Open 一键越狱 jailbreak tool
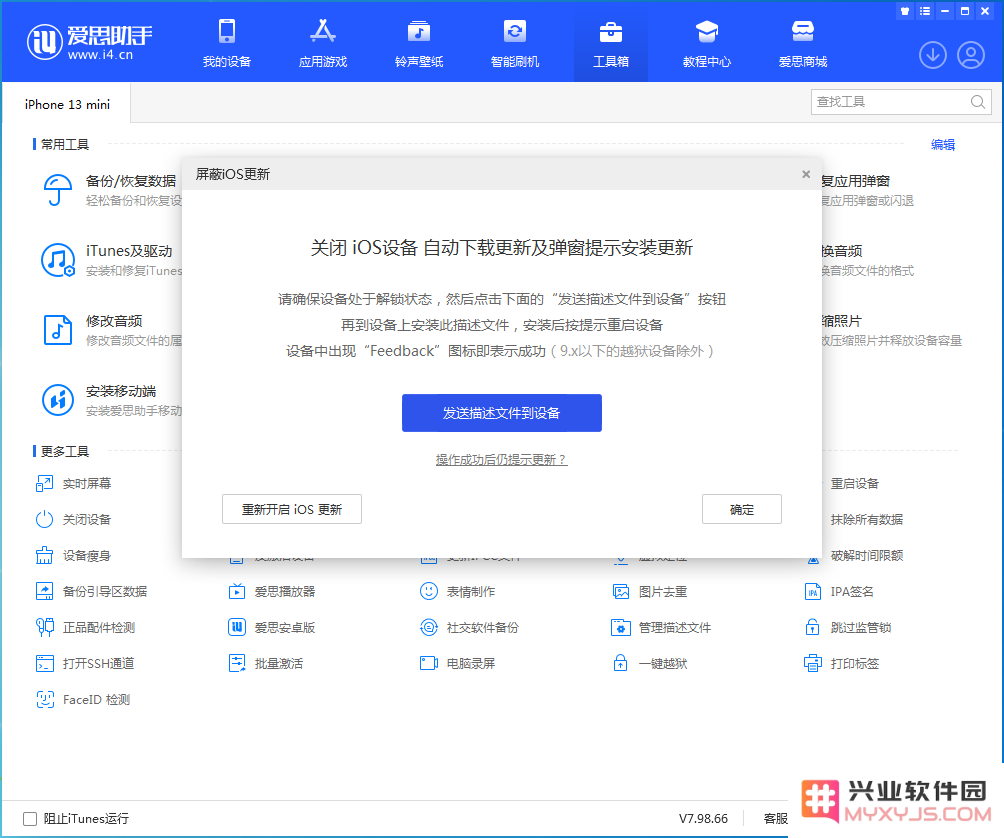The image size is (1004, 838). click(650, 663)
